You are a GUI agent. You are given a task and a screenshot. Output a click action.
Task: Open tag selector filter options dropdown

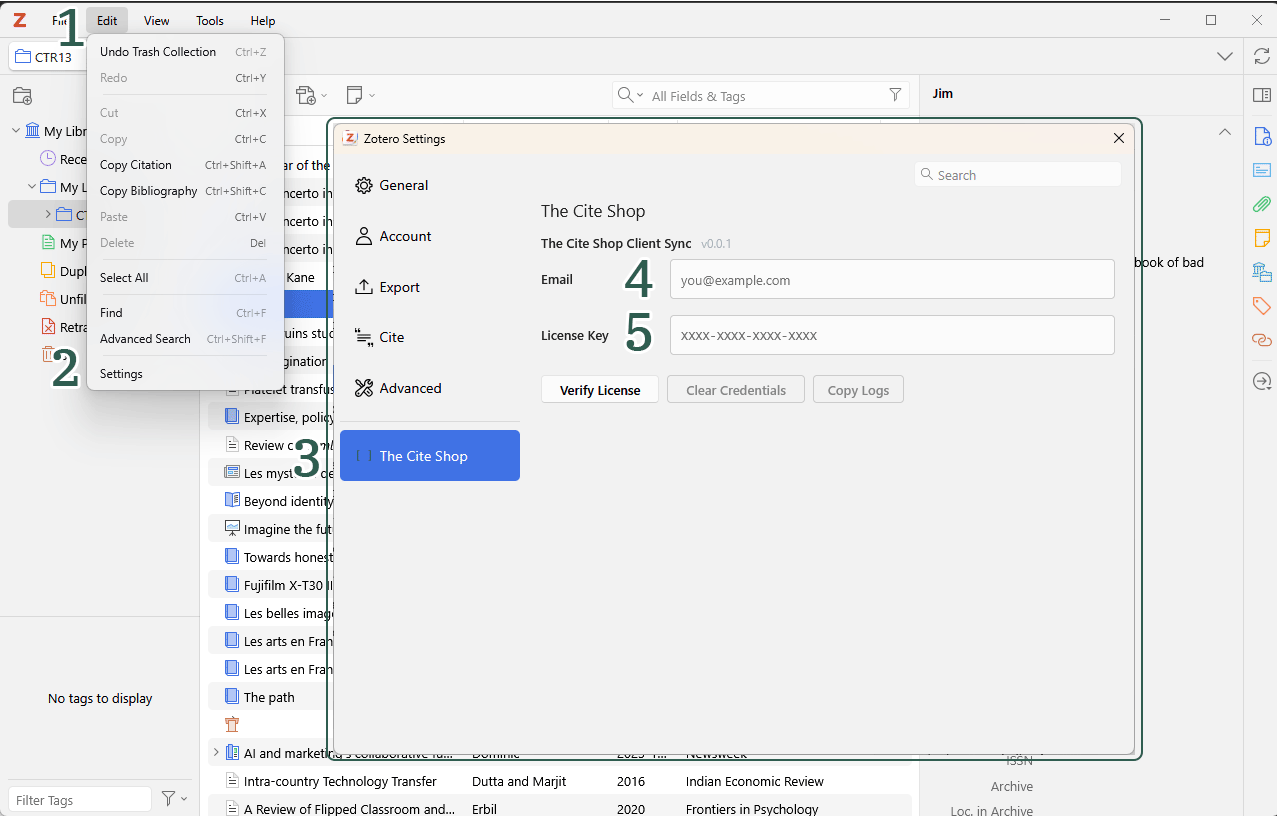(174, 799)
